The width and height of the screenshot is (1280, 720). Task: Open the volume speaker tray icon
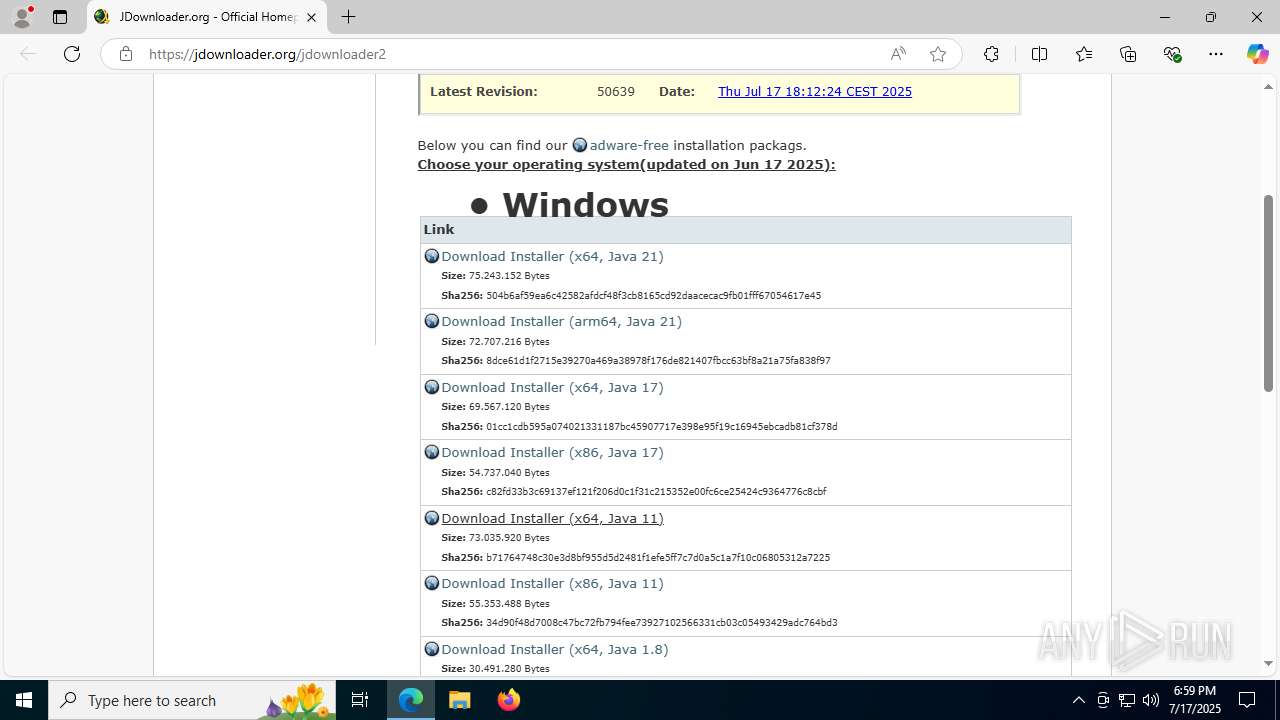point(1151,700)
